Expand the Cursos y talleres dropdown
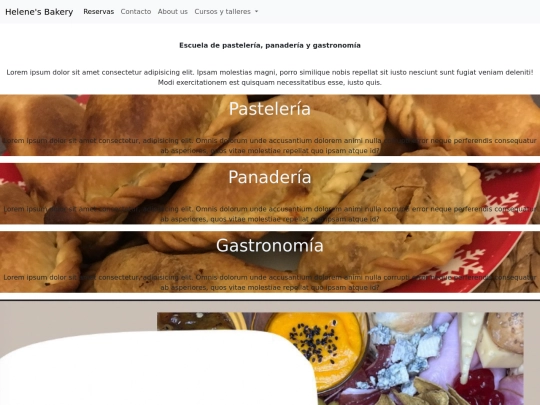This screenshot has height=405, width=540. click(x=226, y=12)
